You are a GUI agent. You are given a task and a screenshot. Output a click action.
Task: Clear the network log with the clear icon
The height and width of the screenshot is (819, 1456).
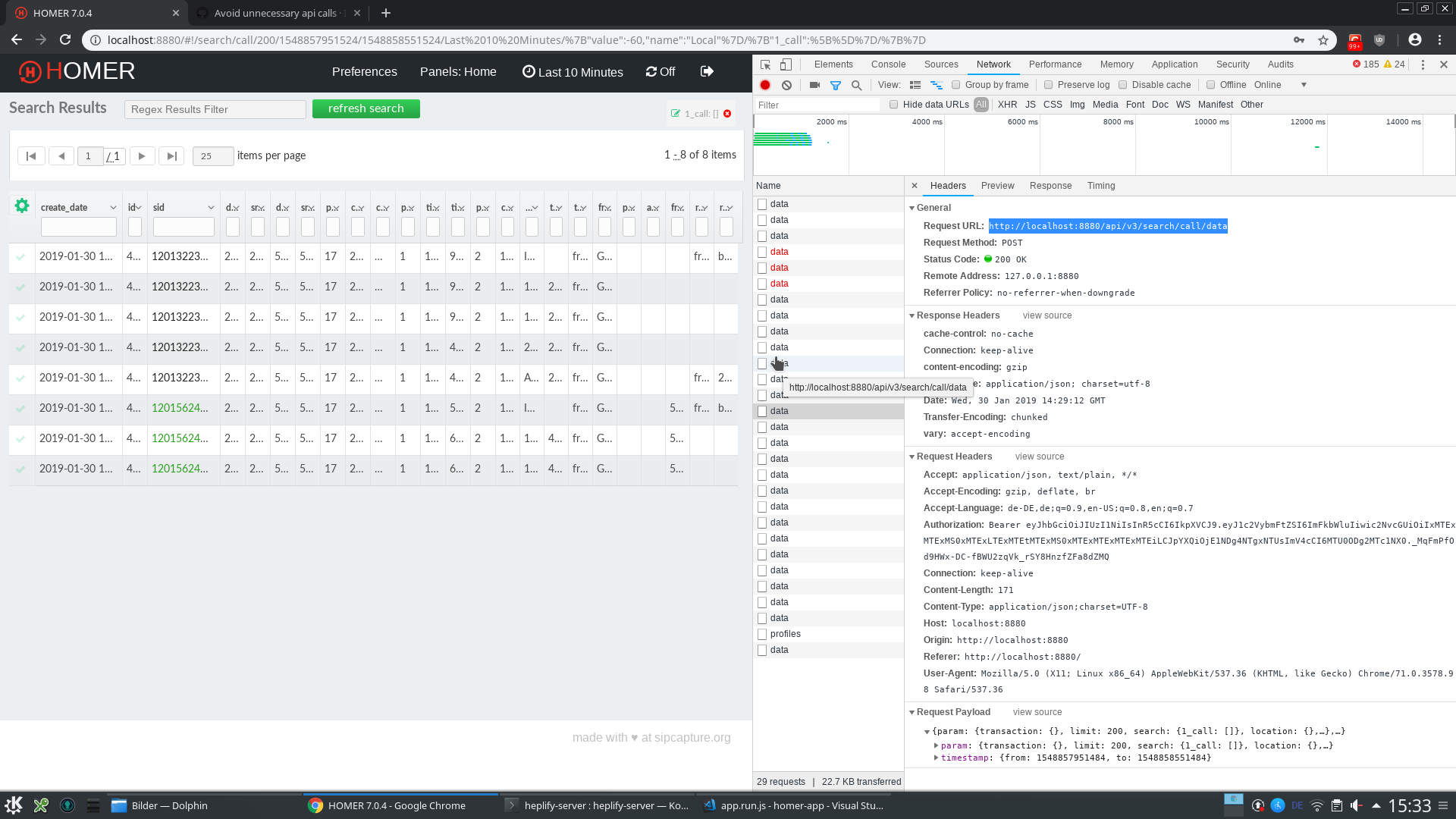(786, 85)
